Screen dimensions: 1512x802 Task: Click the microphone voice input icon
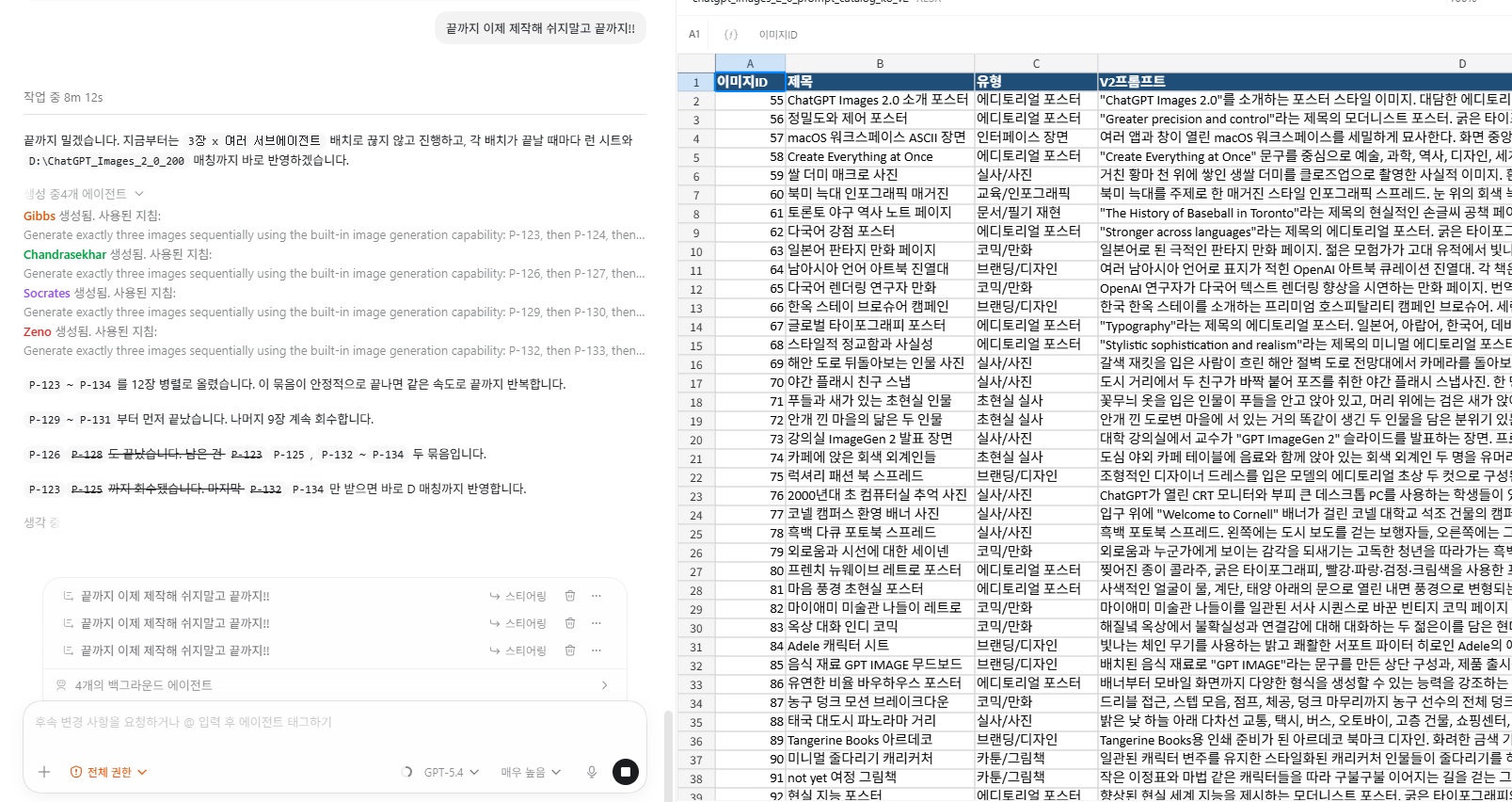click(592, 772)
